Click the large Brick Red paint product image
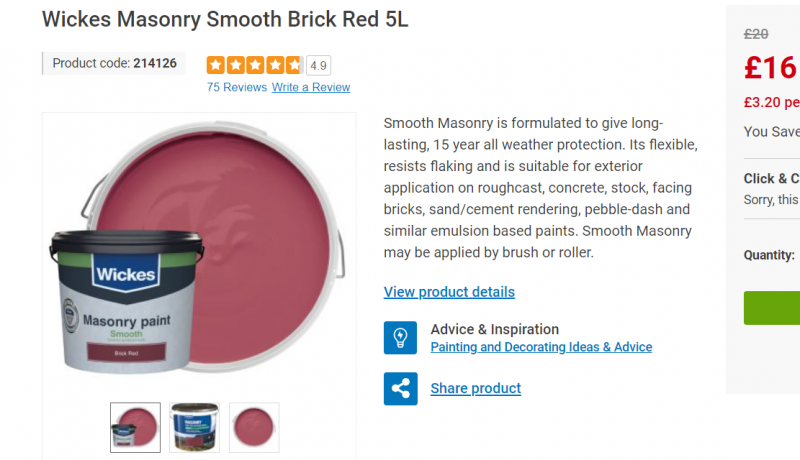Viewport: 800px width, 460px height. [200, 255]
